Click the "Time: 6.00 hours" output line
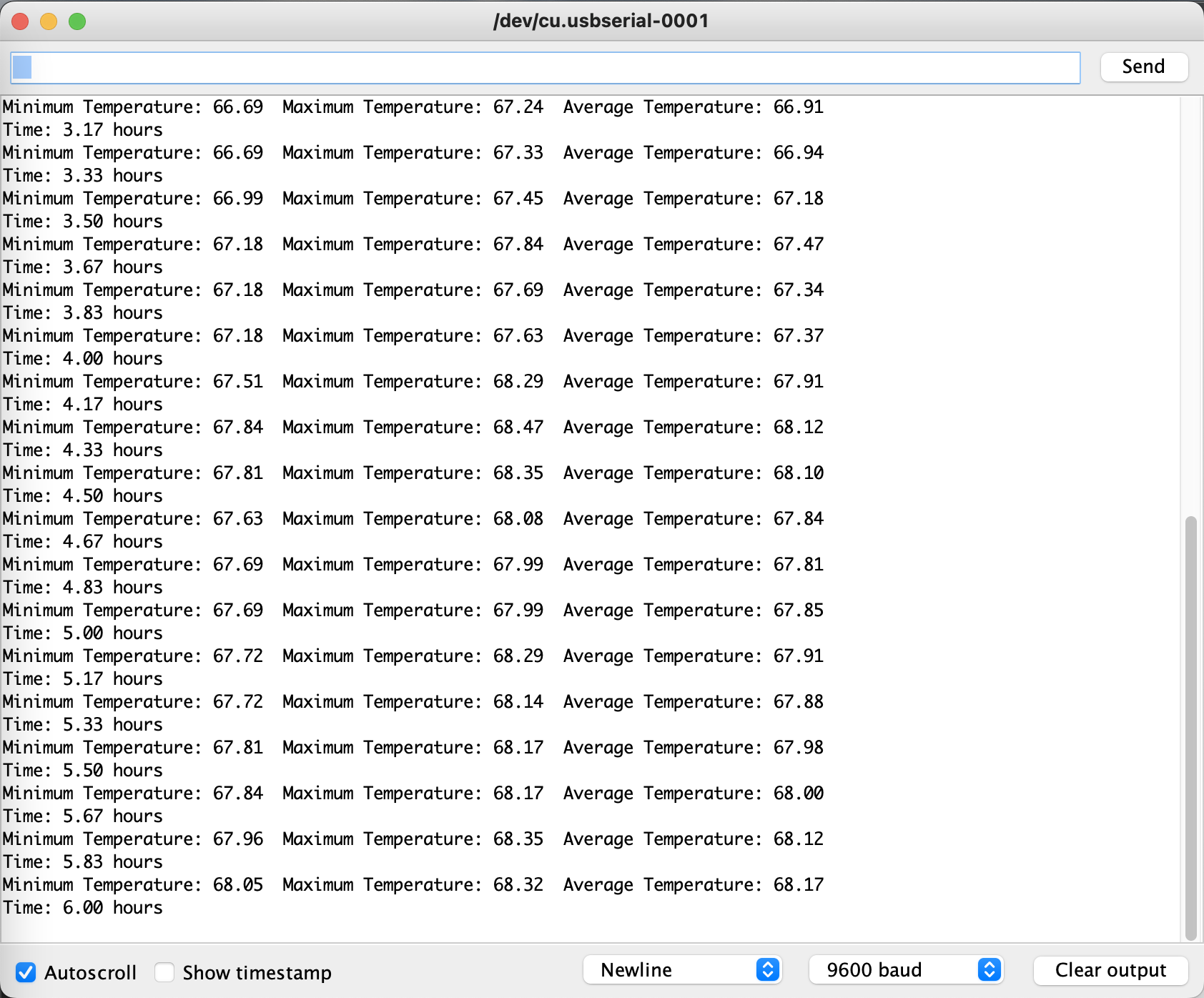The height and width of the screenshot is (998, 1204). pyautogui.click(x=83, y=908)
